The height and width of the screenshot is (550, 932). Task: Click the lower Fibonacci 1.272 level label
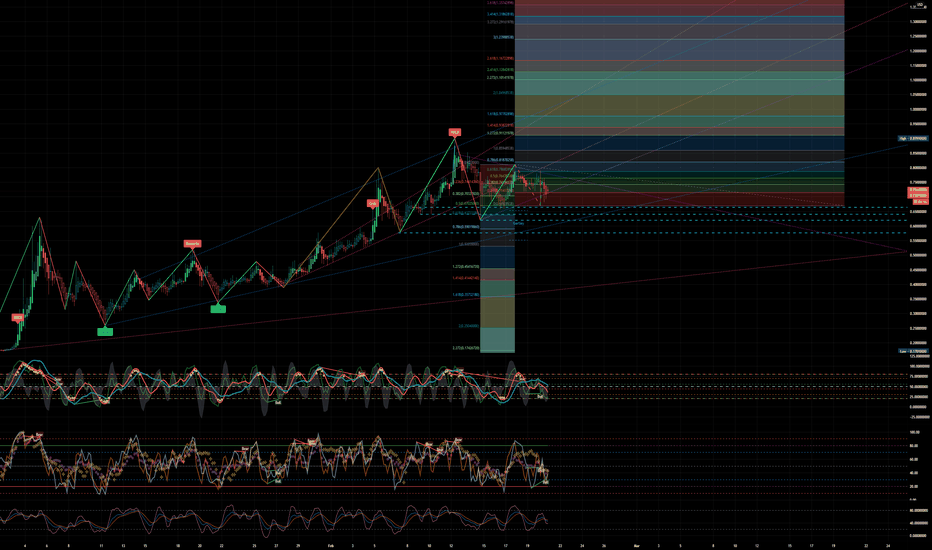(x=465, y=266)
